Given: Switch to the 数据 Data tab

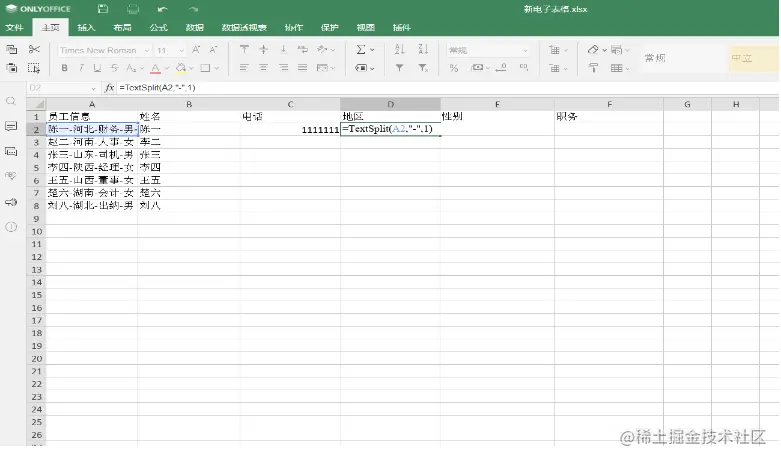Looking at the screenshot, I should [x=195, y=27].
